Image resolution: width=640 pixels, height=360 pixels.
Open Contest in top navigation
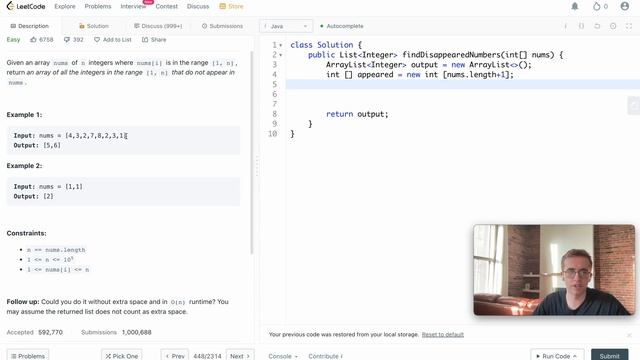tap(167, 6)
